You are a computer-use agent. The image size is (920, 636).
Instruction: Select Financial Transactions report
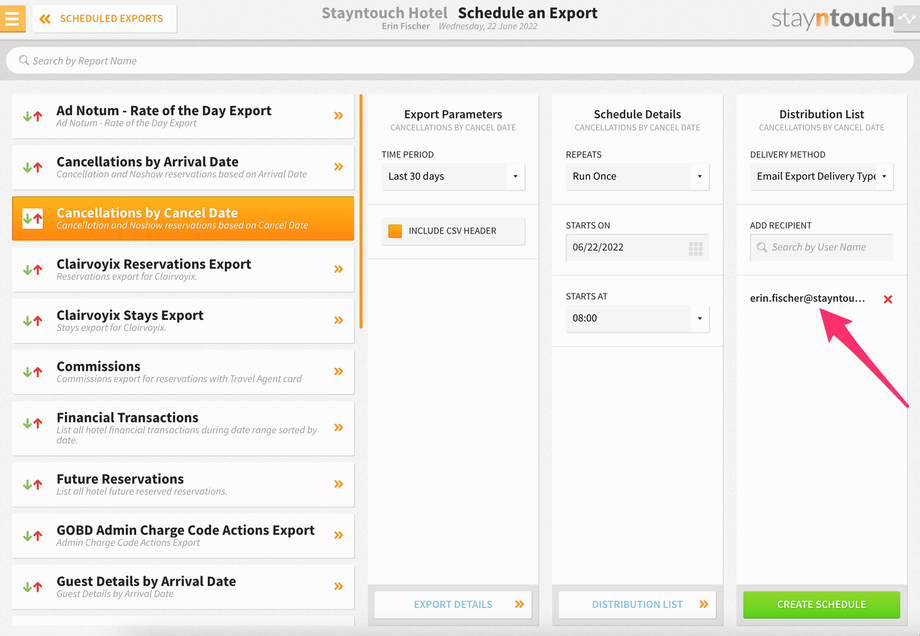point(183,428)
